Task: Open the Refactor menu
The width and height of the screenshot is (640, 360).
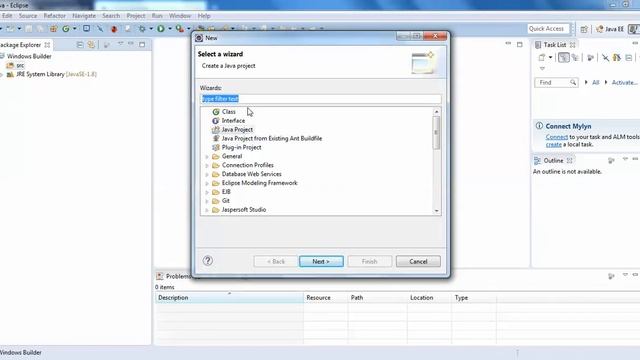Action: point(55,16)
